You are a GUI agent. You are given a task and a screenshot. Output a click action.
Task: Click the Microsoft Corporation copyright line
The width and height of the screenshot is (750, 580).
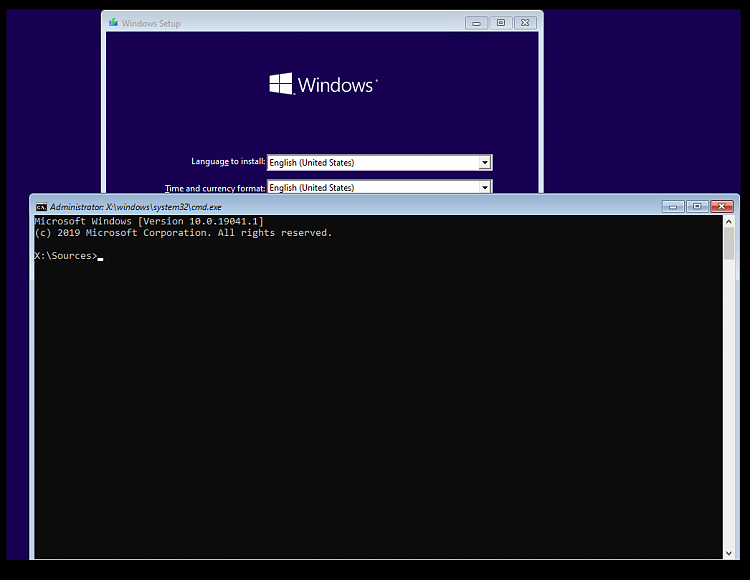[183, 233]
